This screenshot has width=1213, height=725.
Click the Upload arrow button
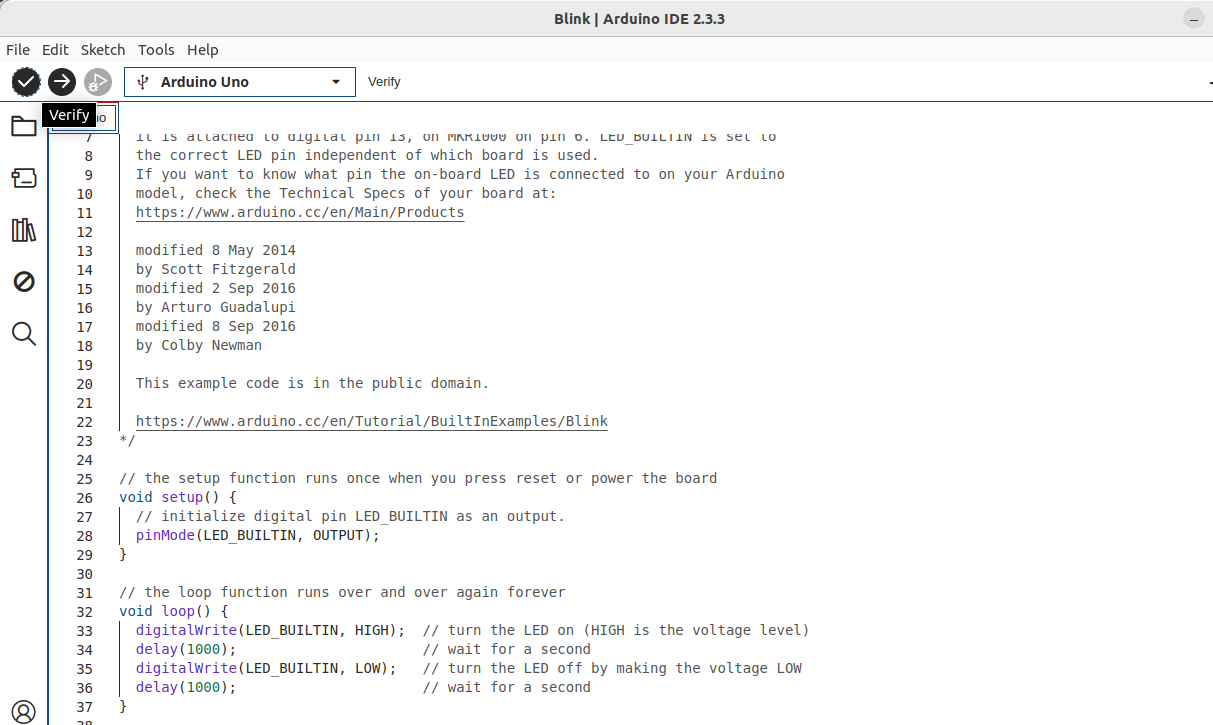pyautogui.click(x=62, y=82)
